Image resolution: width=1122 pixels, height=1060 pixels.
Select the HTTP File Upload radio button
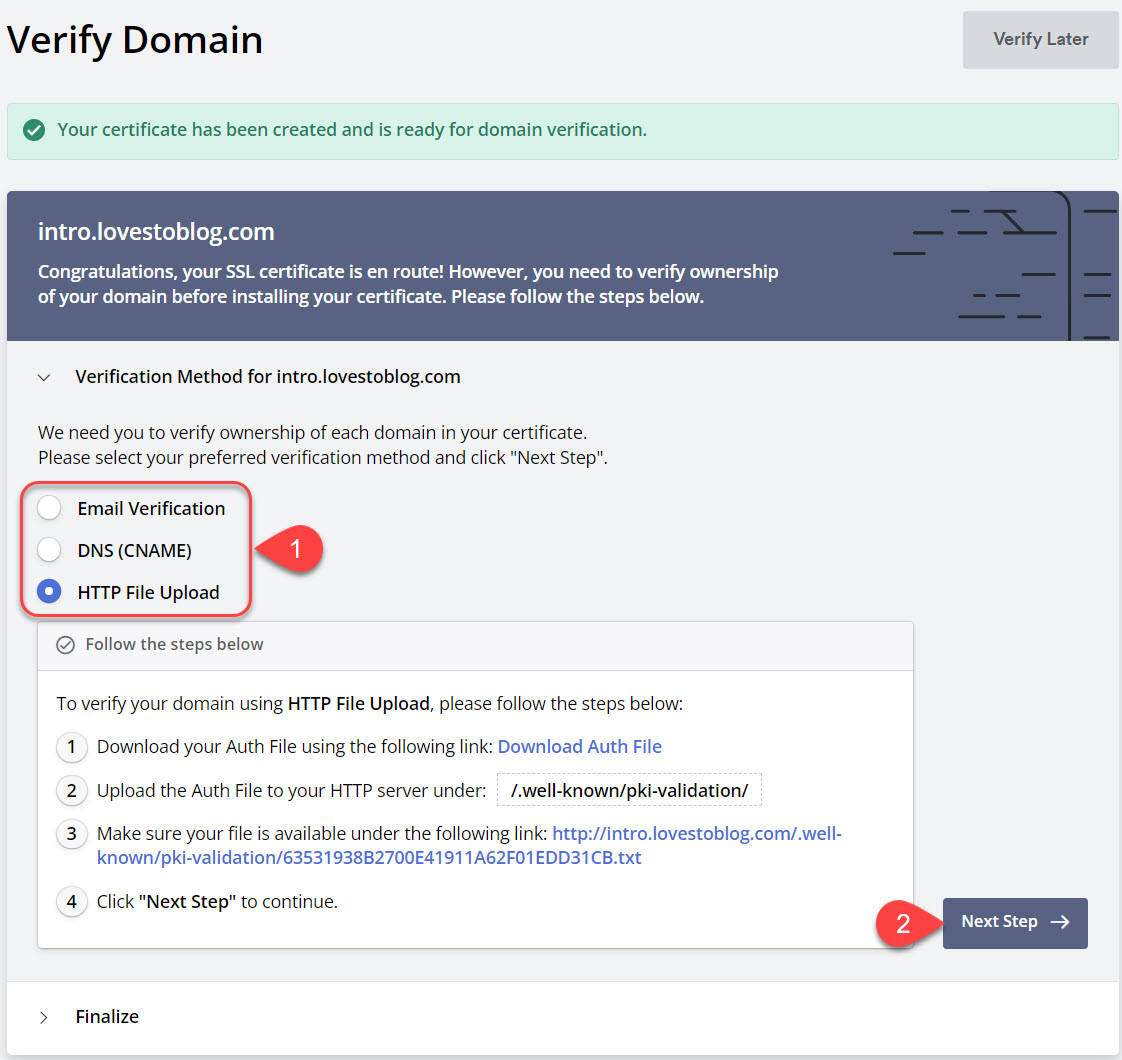[49, 592]
